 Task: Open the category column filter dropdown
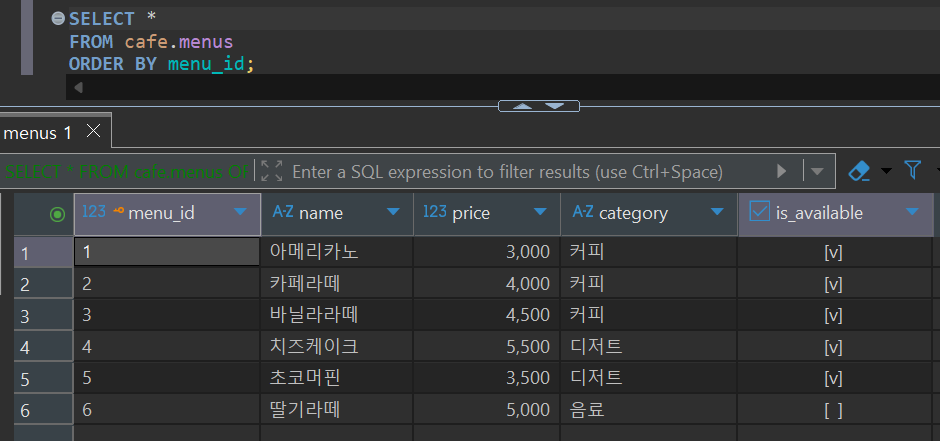(716, 212)
